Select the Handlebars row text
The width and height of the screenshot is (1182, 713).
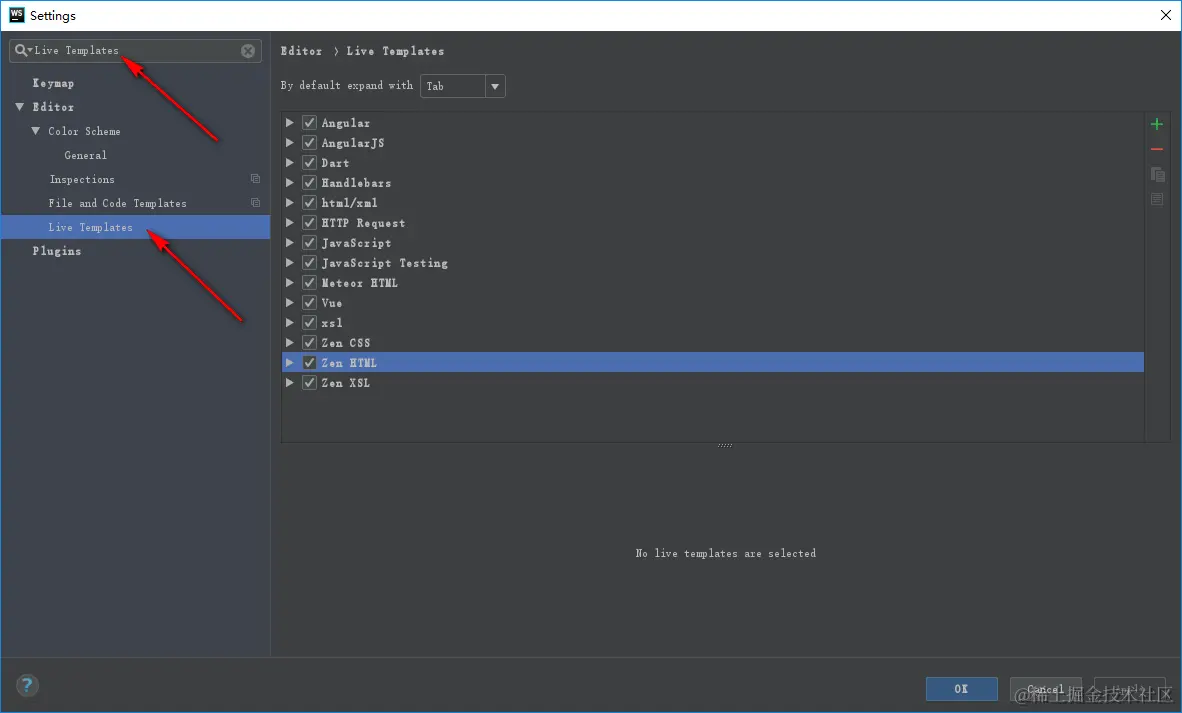356,182
